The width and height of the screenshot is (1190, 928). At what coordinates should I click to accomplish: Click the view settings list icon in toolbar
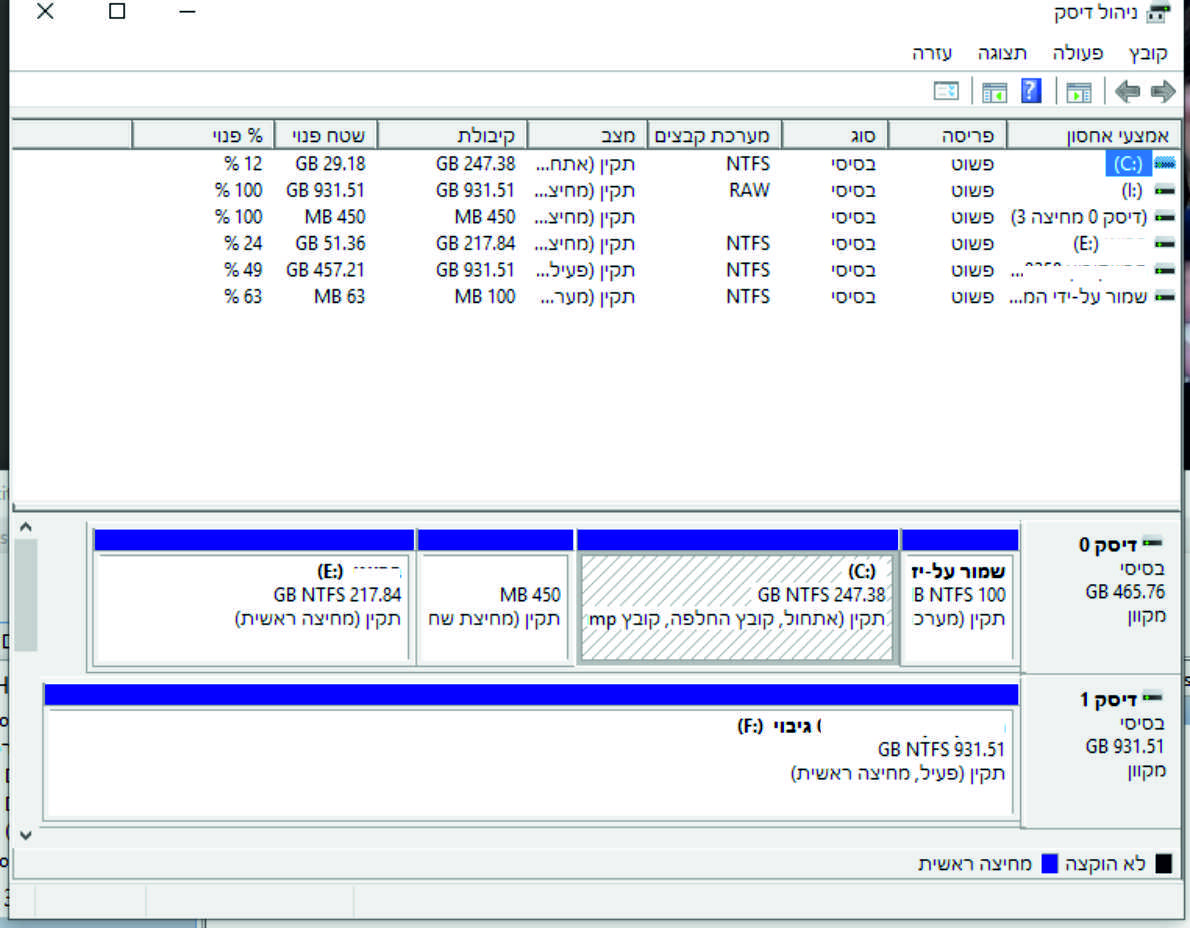[x=946, y=91]
